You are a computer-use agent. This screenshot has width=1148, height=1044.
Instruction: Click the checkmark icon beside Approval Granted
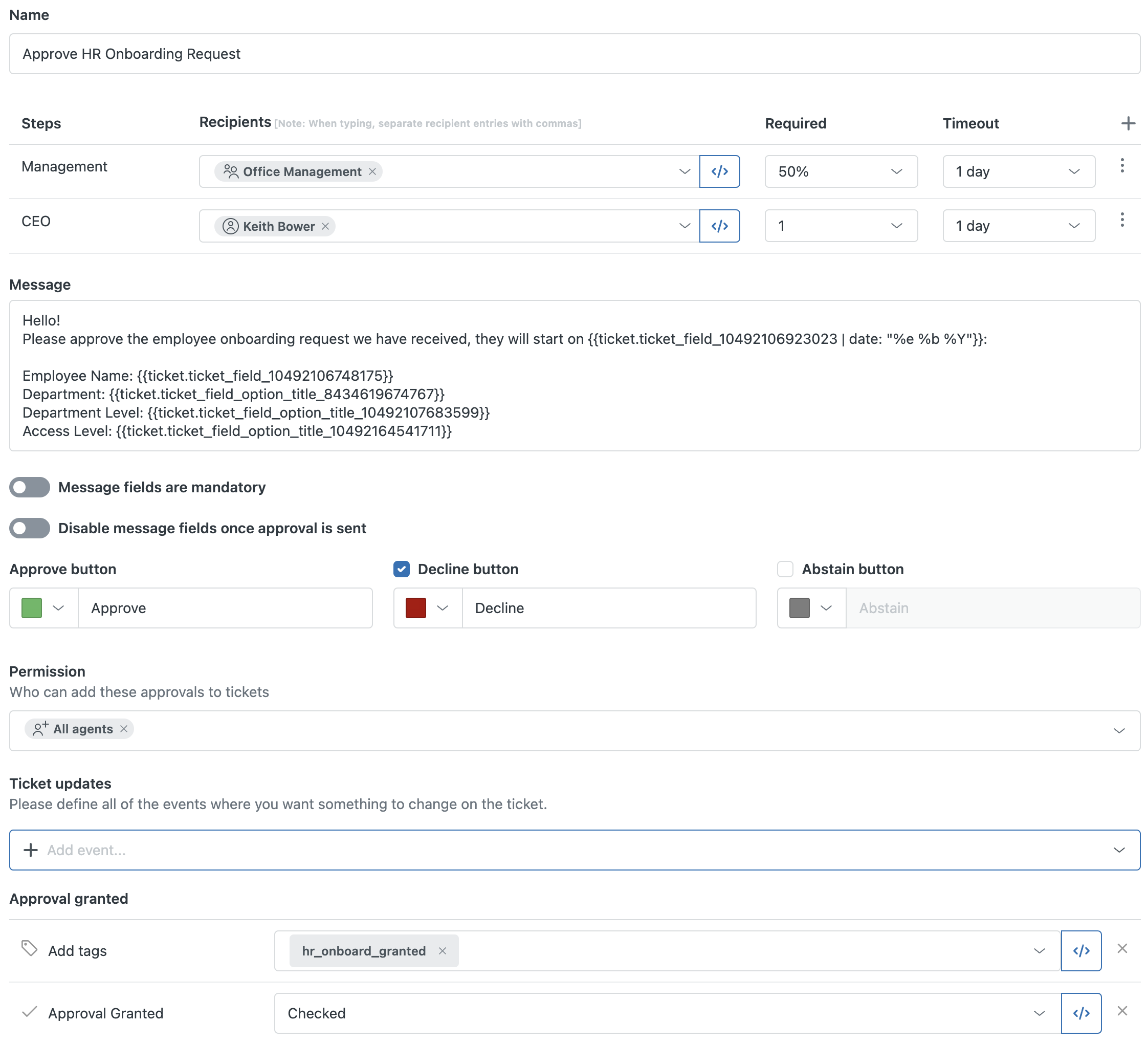click(30, 1012)
